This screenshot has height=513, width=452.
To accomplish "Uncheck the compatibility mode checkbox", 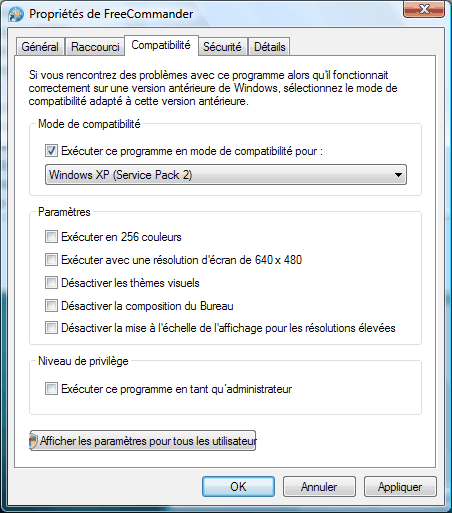I will [51, 151].
